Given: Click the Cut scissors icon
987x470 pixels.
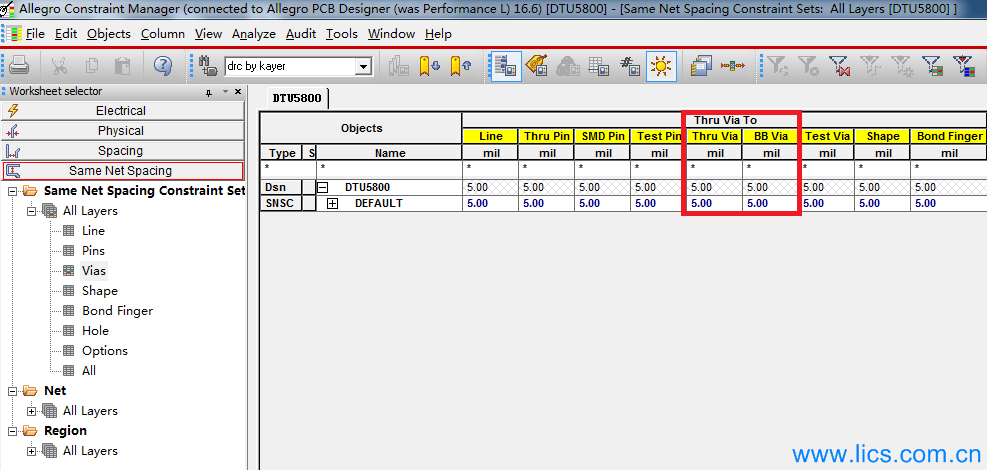Looking at the screenshot, I should [x=59, y=65].
